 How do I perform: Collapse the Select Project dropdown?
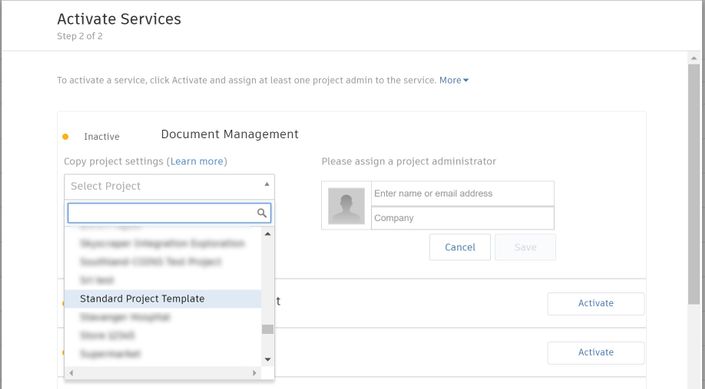tap(169, 186)
